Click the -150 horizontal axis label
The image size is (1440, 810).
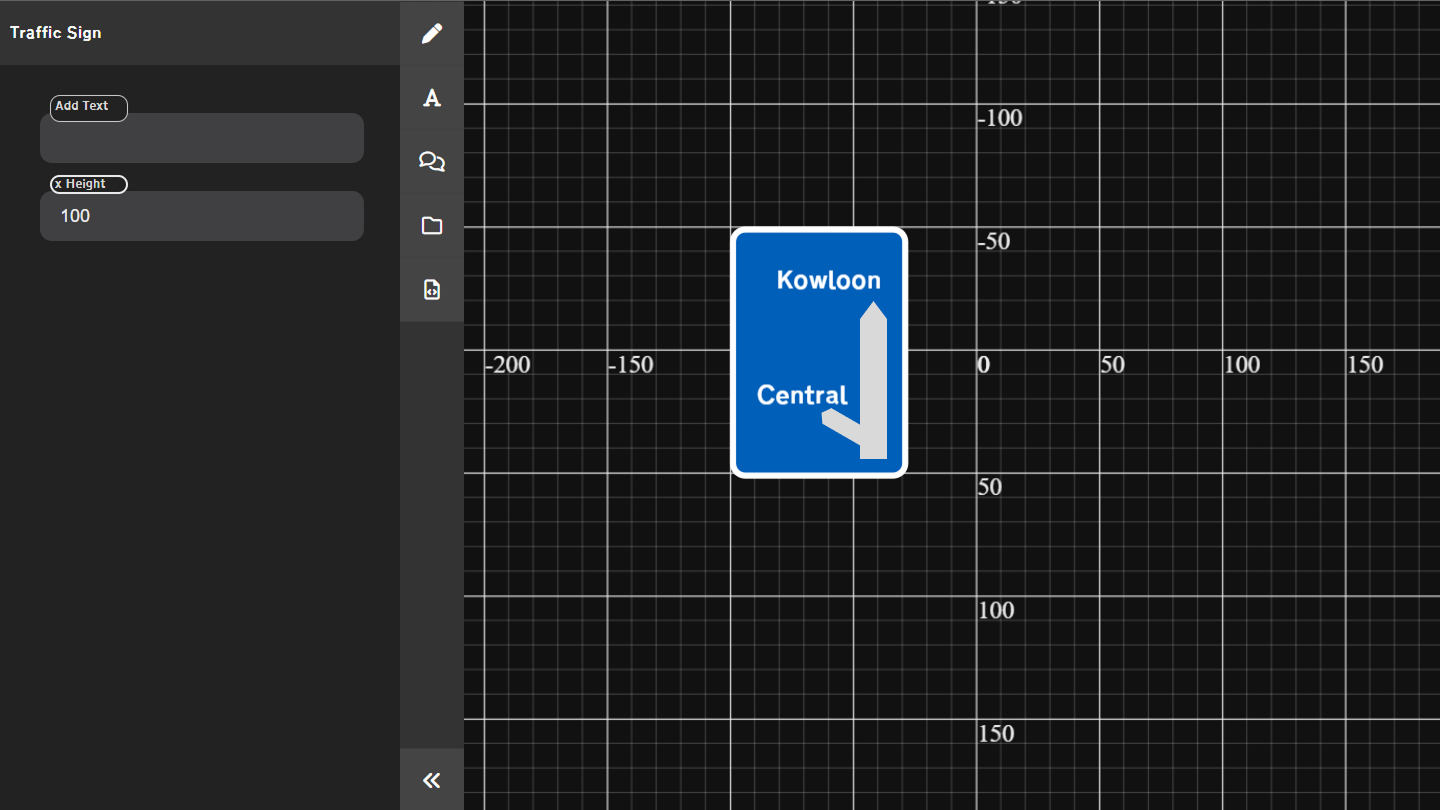tap(631, 365)
